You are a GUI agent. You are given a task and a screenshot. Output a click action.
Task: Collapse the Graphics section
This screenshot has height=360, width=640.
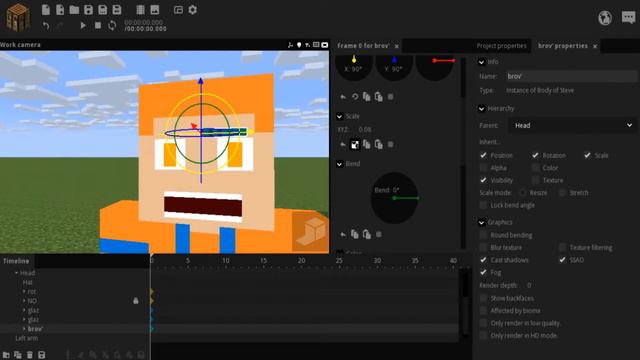[481, 222]
